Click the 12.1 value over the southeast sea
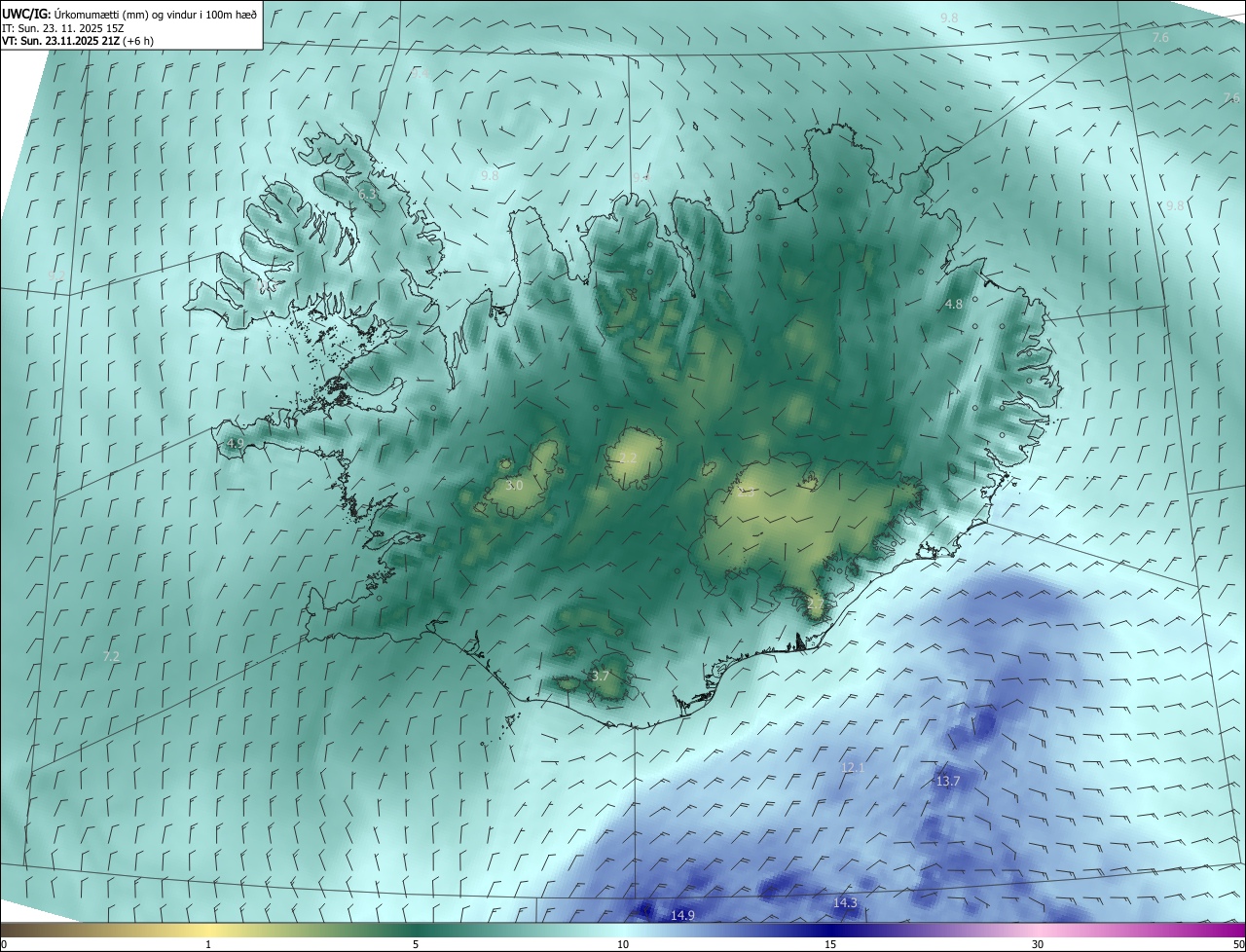This screenshot has width=1246, height=952. coord(853,768)
